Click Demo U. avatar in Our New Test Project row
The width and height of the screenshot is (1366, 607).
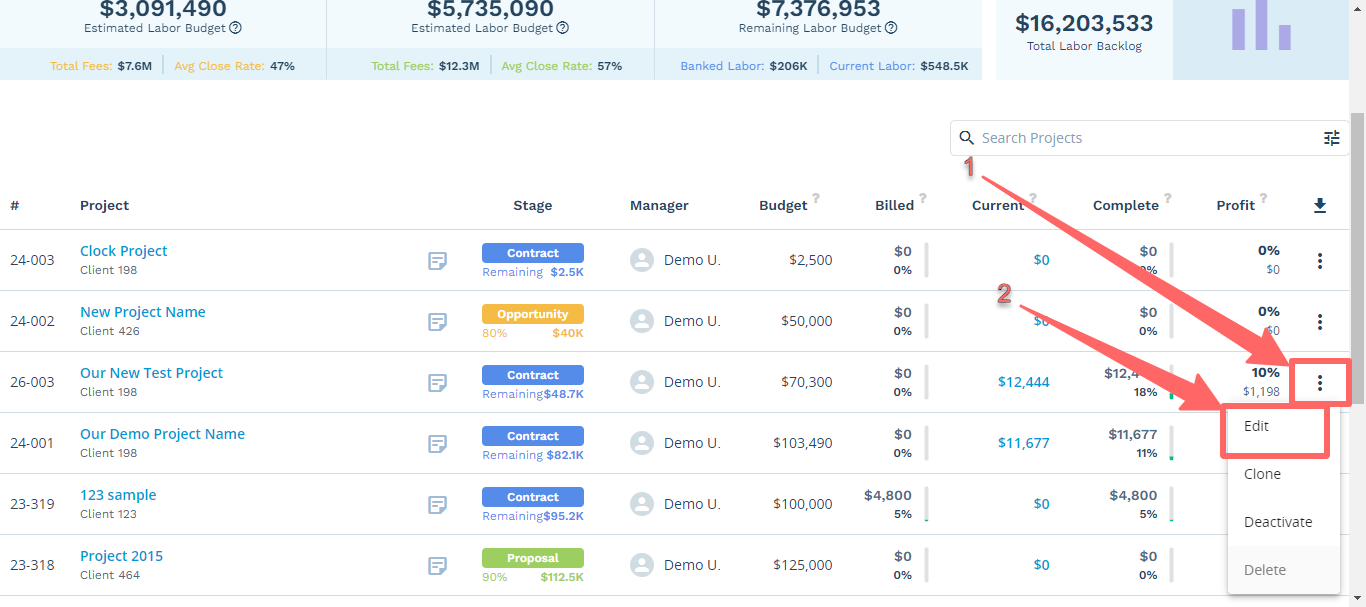pos(642,382)
